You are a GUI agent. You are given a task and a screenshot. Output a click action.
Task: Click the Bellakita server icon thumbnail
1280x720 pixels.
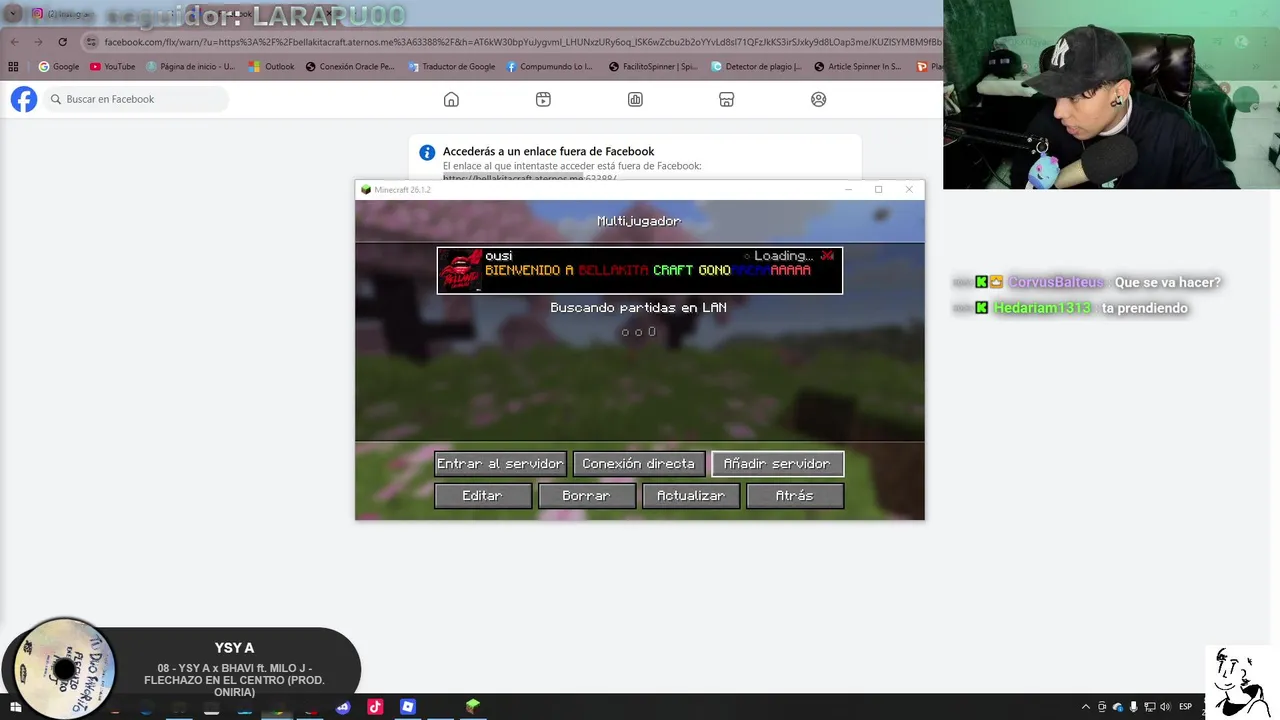tap(460, 271)
